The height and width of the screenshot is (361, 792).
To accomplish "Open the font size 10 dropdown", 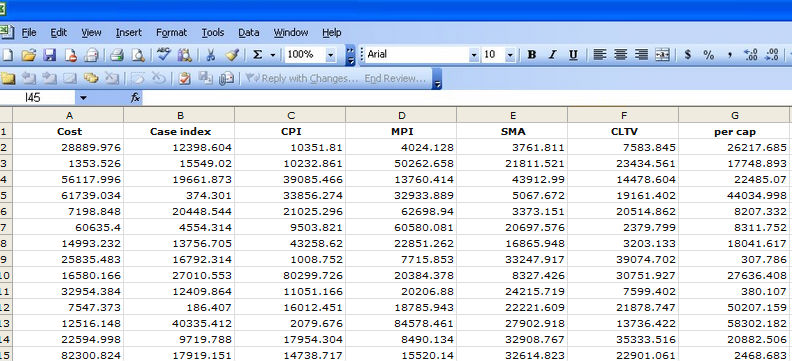I will coord(510,55).
